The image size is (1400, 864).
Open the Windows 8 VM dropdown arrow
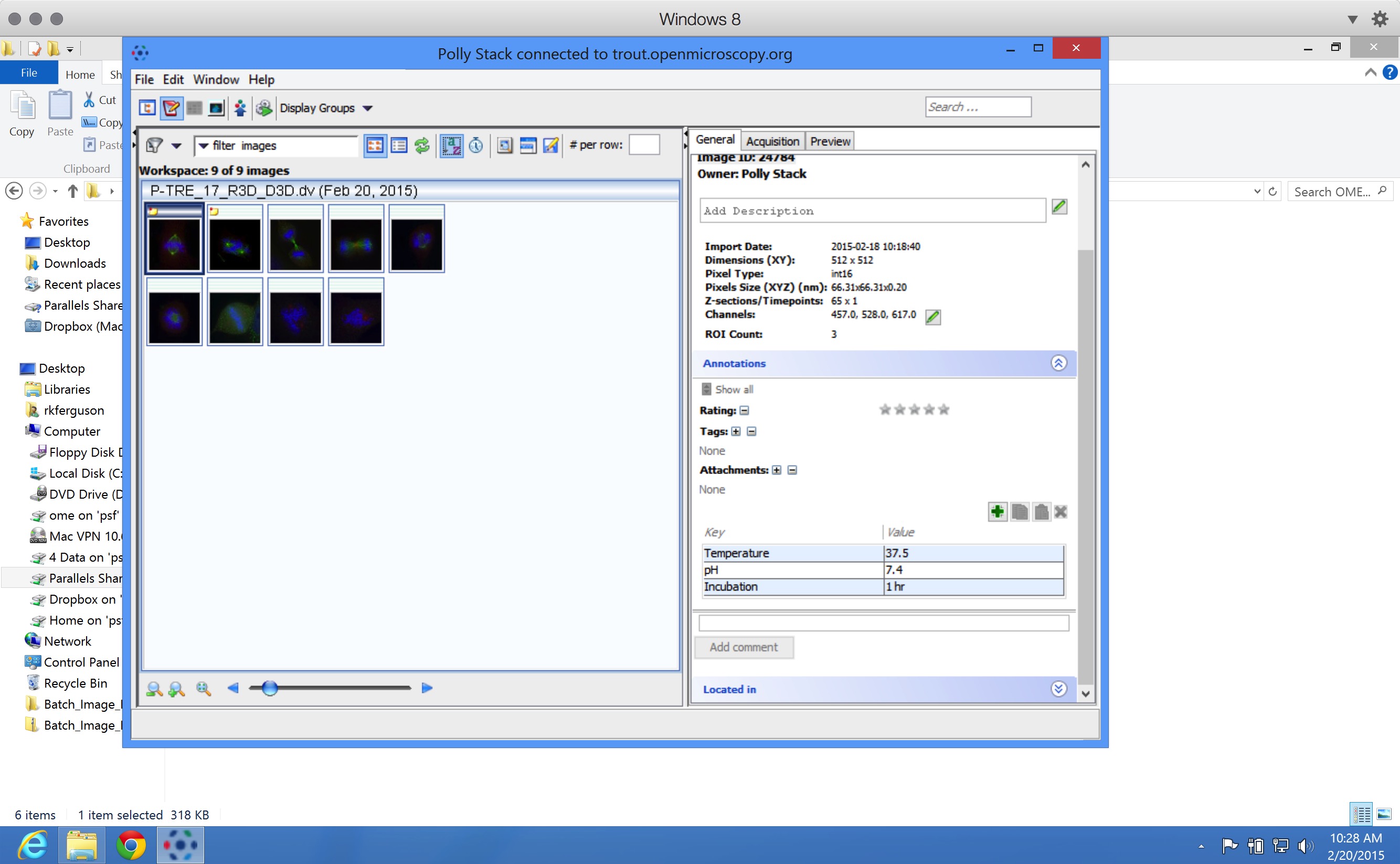tap(1352, 19)
